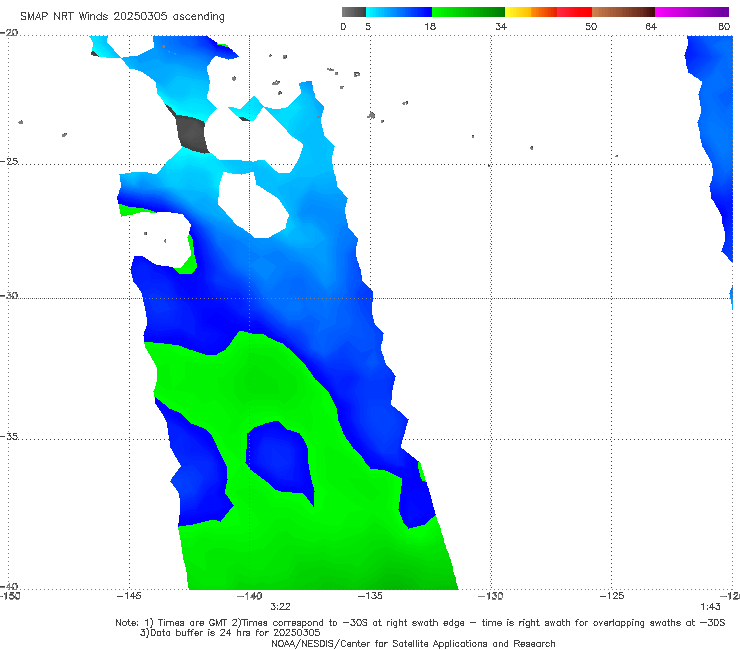Click the color bar label '50'
740x650 pixels.
(x=591, y=26)
